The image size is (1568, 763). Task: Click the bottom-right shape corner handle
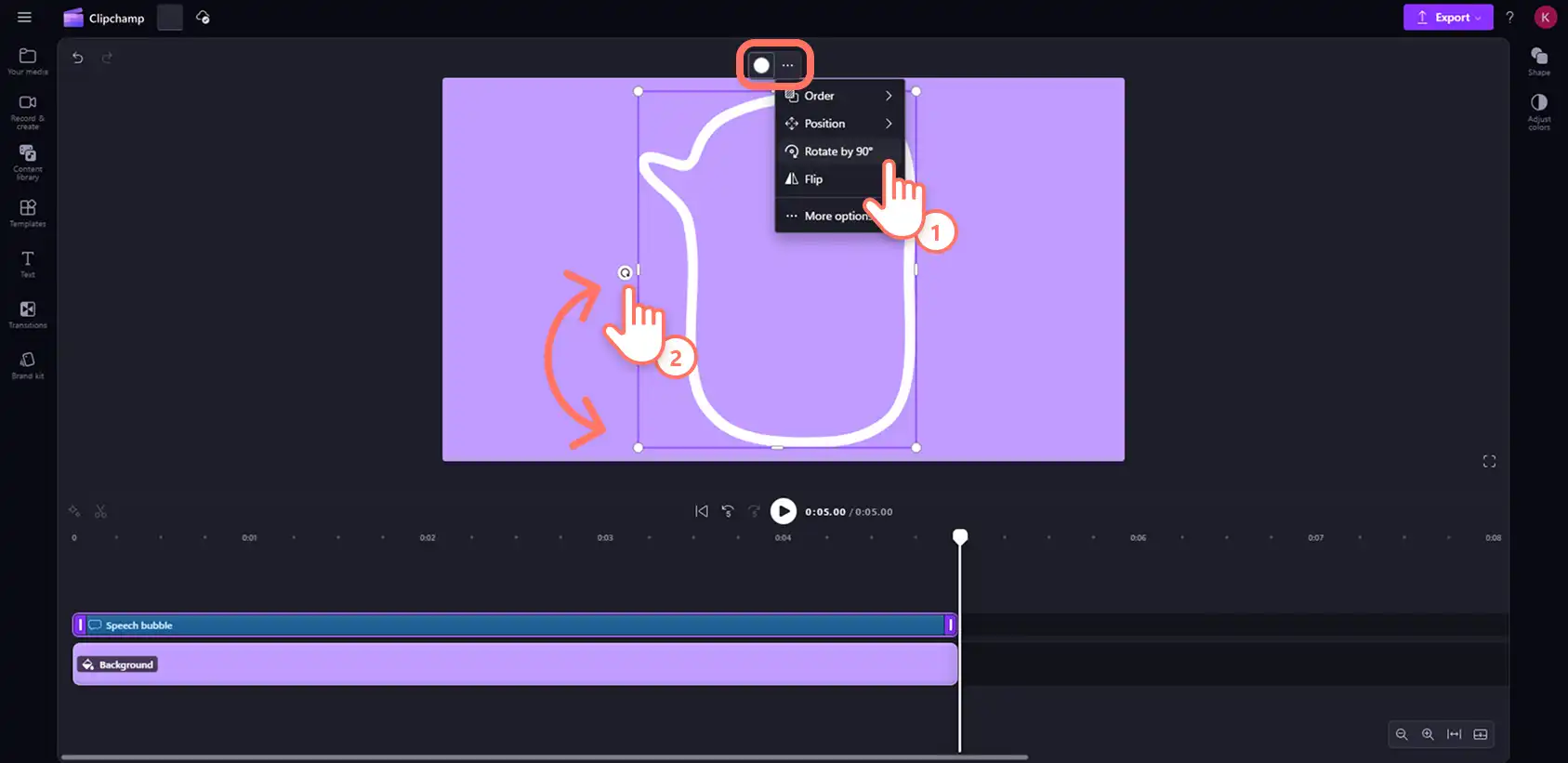click(916, 448)
